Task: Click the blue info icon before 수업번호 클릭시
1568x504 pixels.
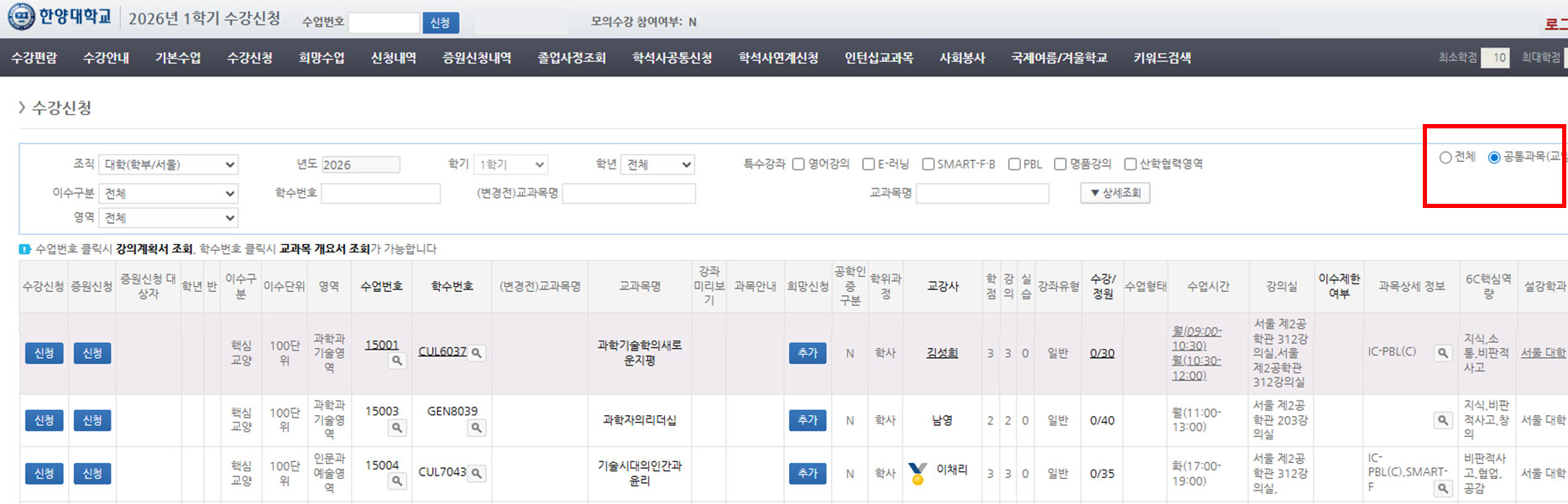Action: pos(24,249)
